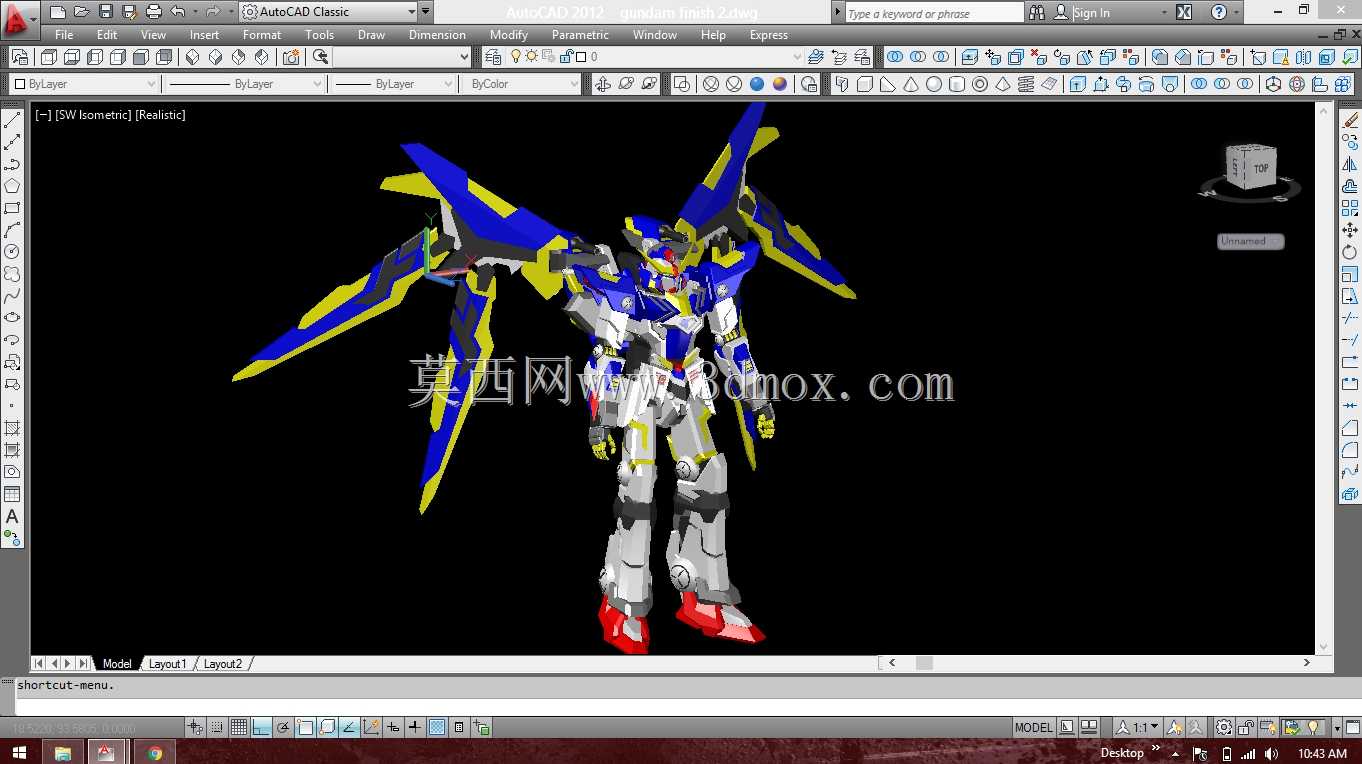Save the drawing from Quick Access toolbar
Image resolution: width=1362 pixels, height=764 pixels.
[x=106, y=12]
